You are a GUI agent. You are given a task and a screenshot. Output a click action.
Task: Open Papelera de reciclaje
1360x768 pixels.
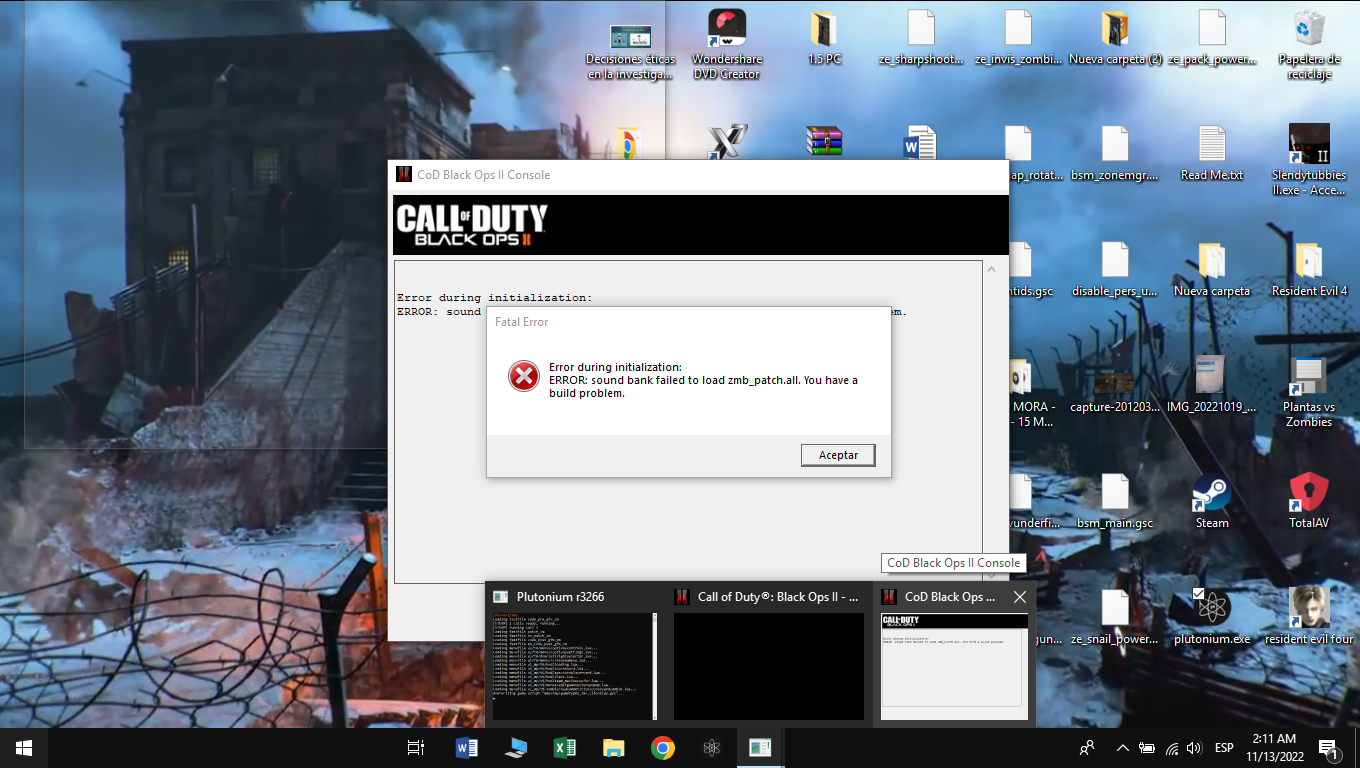1309,45
